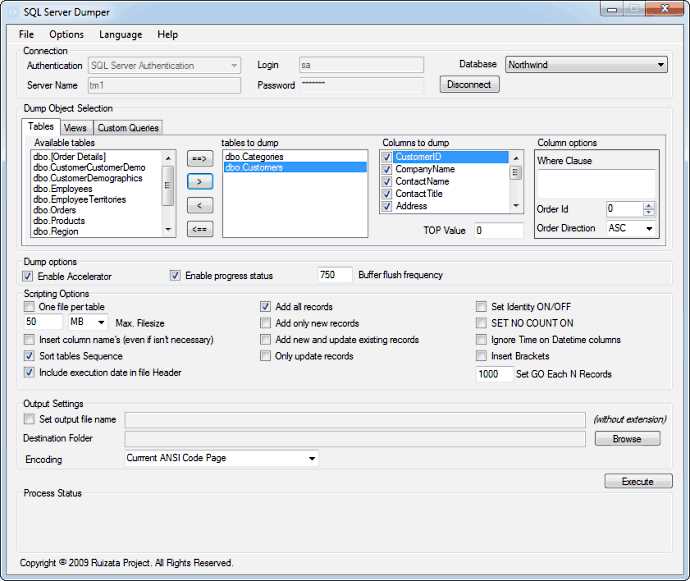Uncheck the ContactName column checkbox
The width and height of the screenshot is (690, 581).
[387, 181]
